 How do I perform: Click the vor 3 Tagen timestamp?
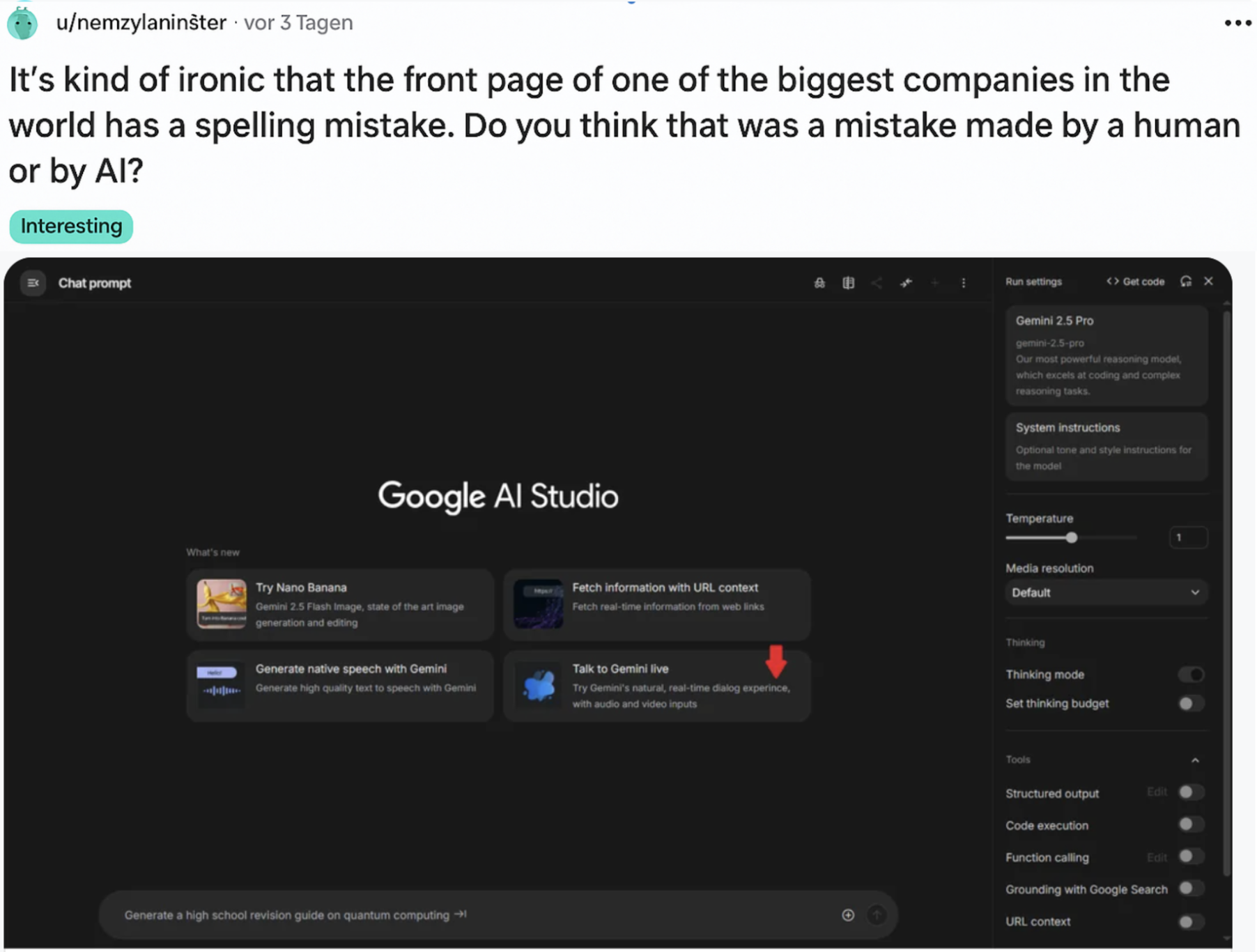(x=298, y=22)
